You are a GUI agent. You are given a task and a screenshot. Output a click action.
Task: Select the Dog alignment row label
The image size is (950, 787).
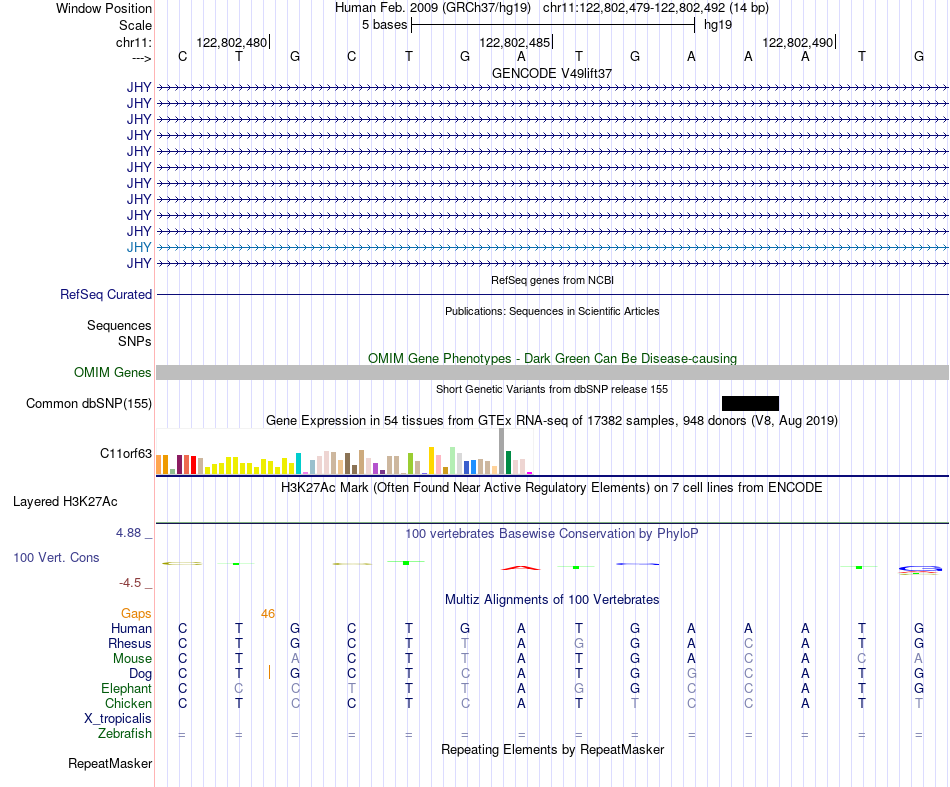pyautogui.click(x=140, y=674)
